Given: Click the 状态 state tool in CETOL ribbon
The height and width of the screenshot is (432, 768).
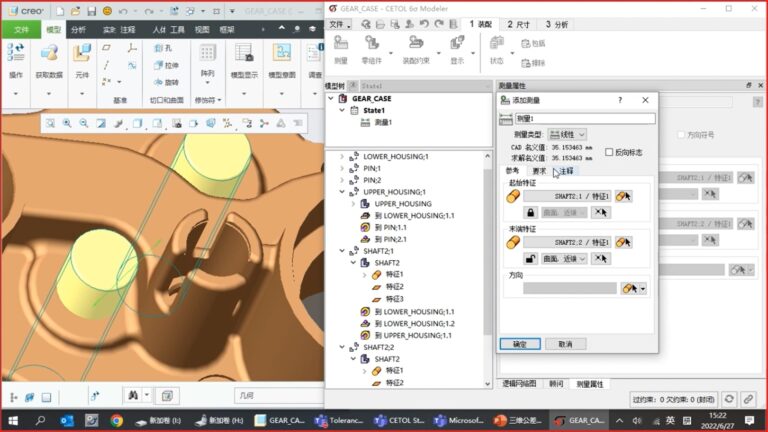Looking at the screenshot, I should 497,50.
